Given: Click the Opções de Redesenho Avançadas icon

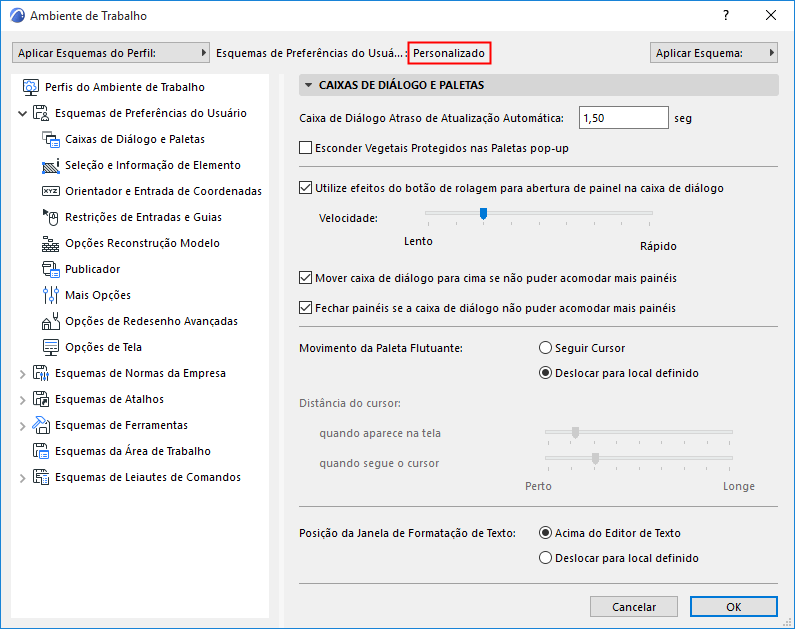Looking at the screenshot, I should [x=51, y=321].
